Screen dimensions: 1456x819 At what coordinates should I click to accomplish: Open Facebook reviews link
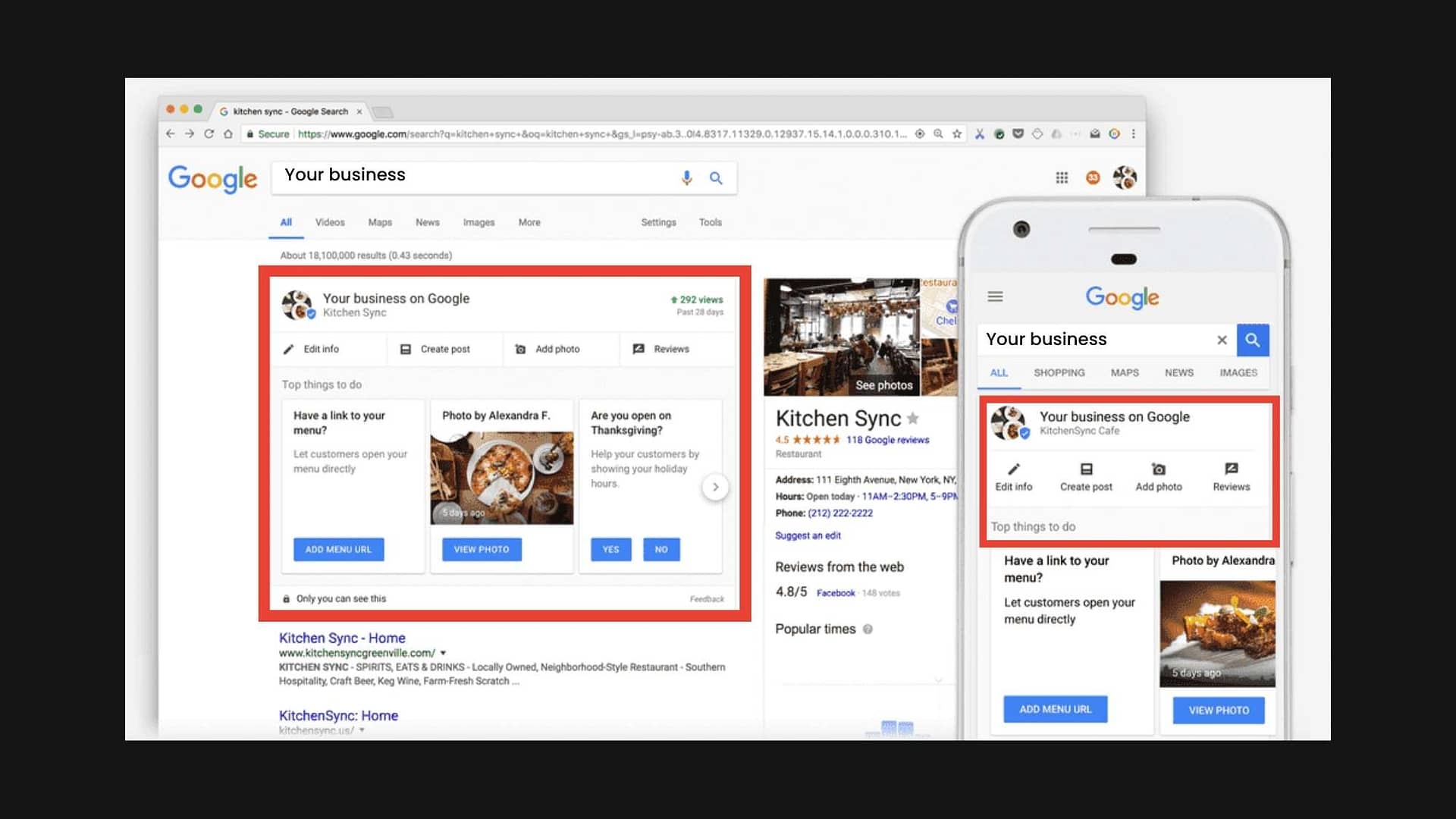(x=836, y=593)
